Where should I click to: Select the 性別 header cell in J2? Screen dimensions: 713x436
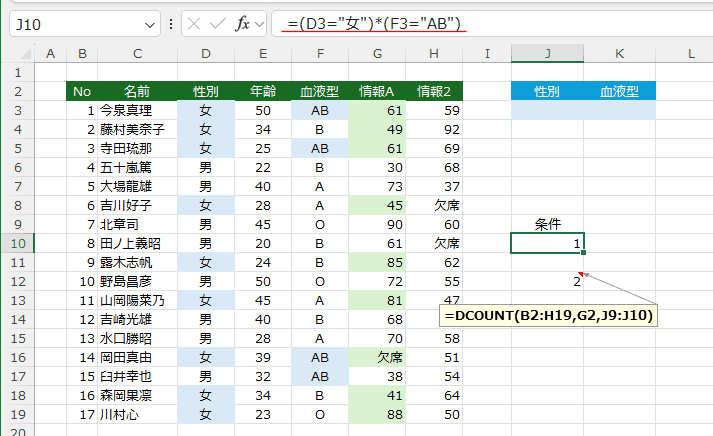(x=547, y=92)
